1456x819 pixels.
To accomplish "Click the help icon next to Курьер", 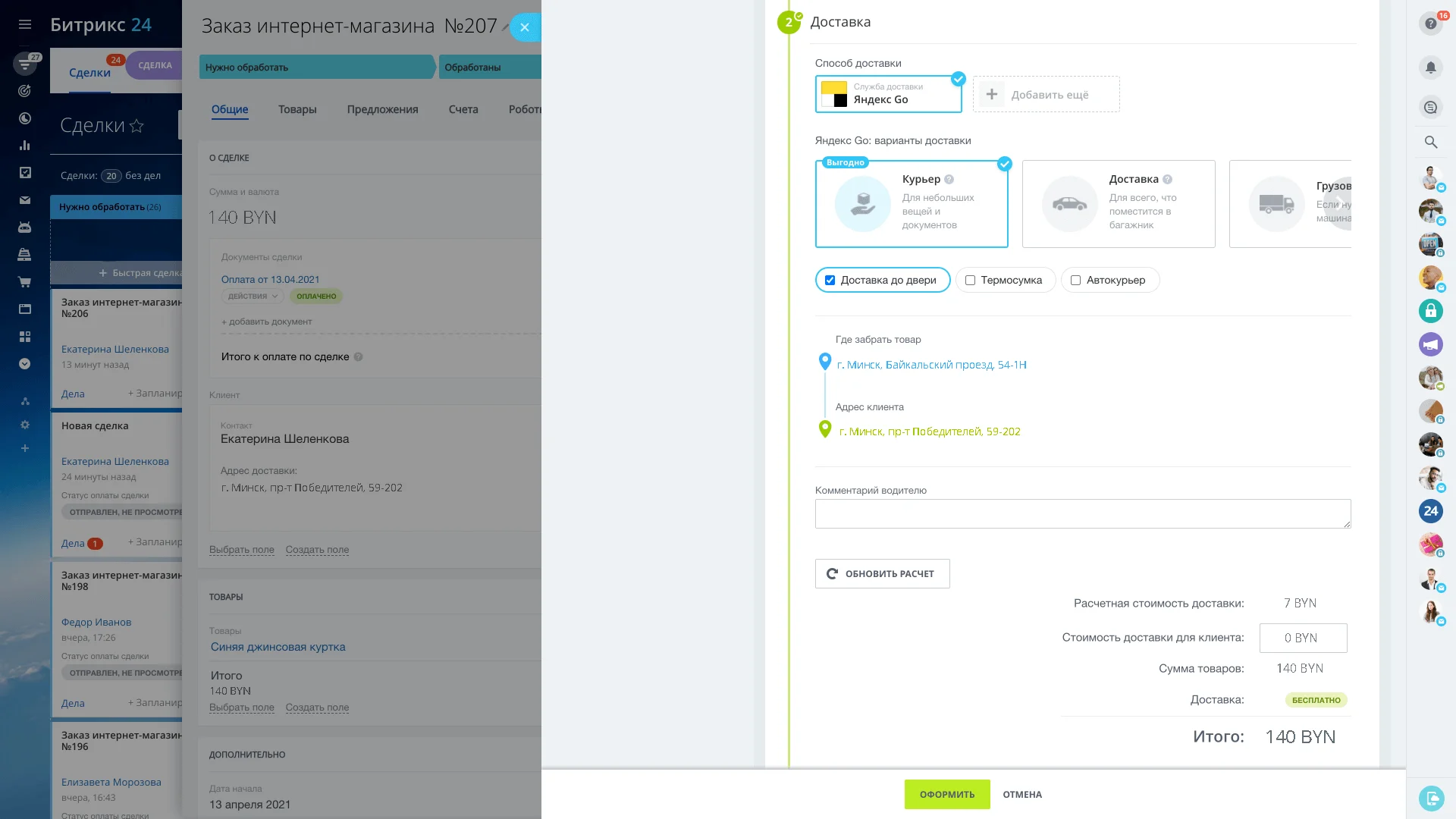I will pyautogui.click(x=949, y=180).
